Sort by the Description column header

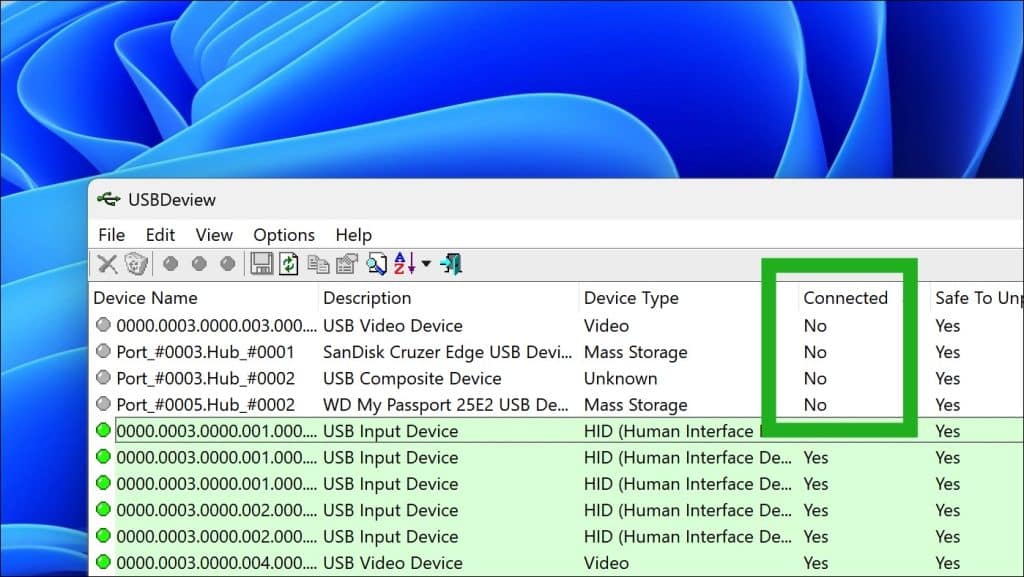click(448, 298)
